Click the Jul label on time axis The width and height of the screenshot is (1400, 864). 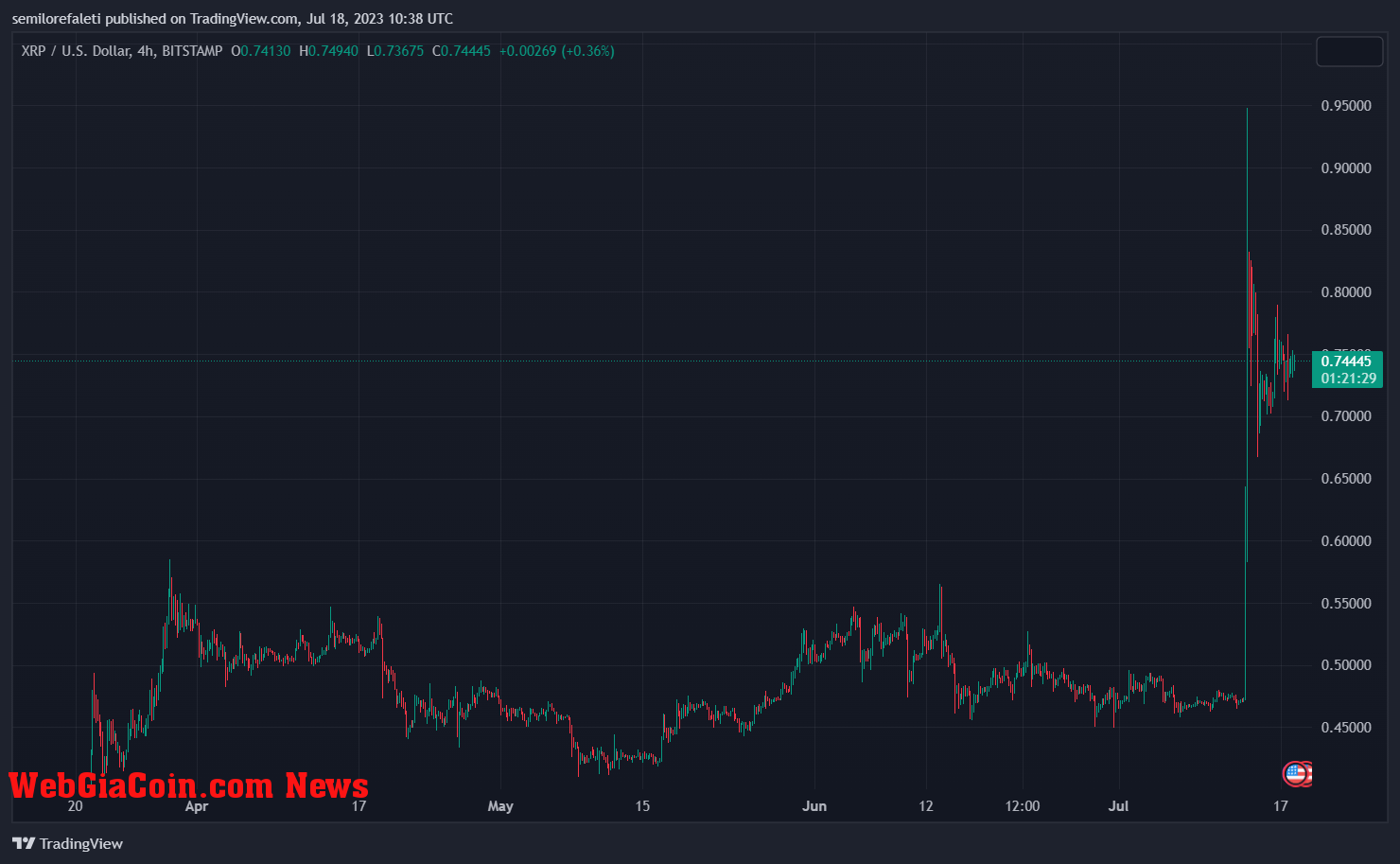(1119, 806)
